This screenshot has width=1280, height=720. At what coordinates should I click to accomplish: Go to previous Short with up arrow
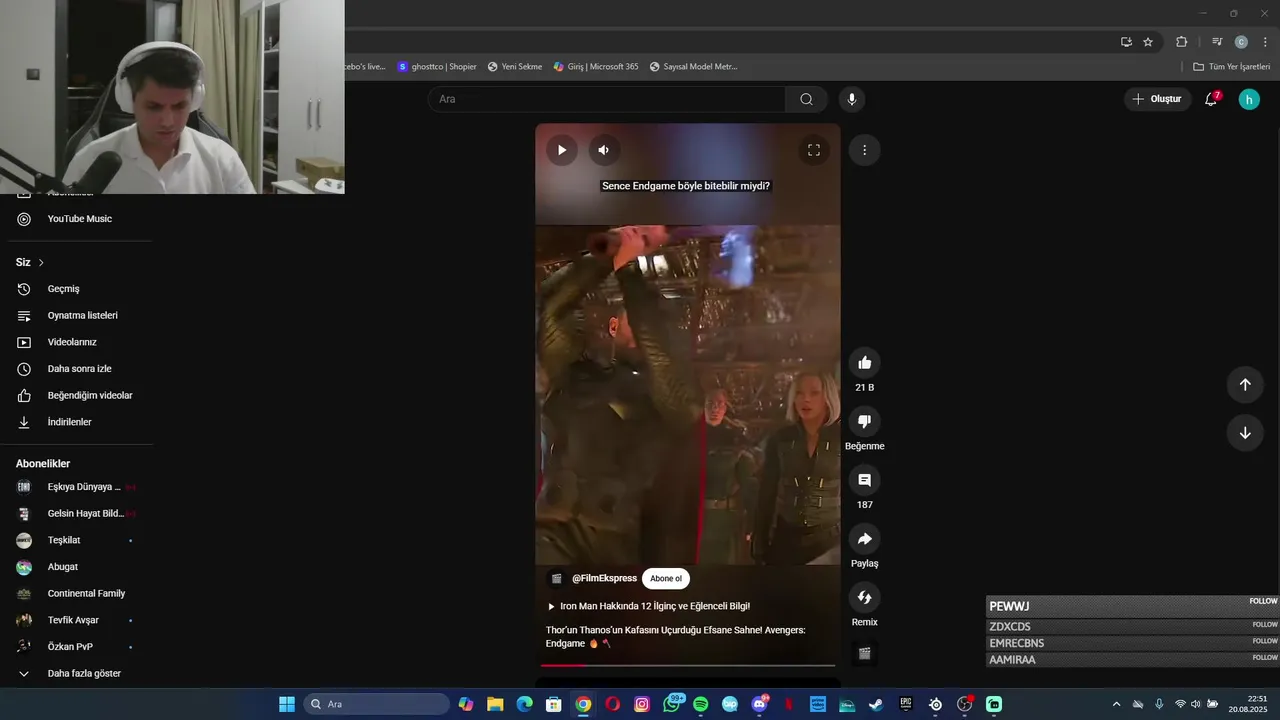(1245, 385)
